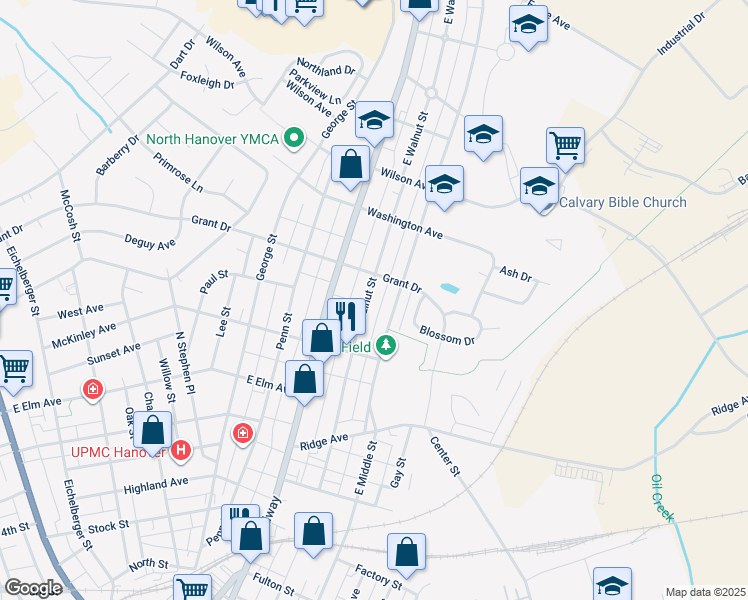The width and height of the screenshot is (748, 600).
Task: Select grocery cart marker above Calvary Bible Church
Action: click(x=565, y=147)
